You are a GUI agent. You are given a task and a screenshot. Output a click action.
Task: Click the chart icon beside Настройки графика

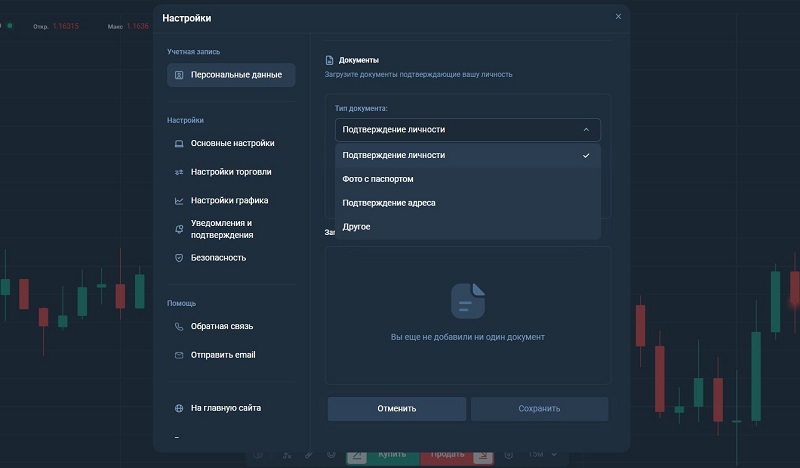tap(179, 201)
